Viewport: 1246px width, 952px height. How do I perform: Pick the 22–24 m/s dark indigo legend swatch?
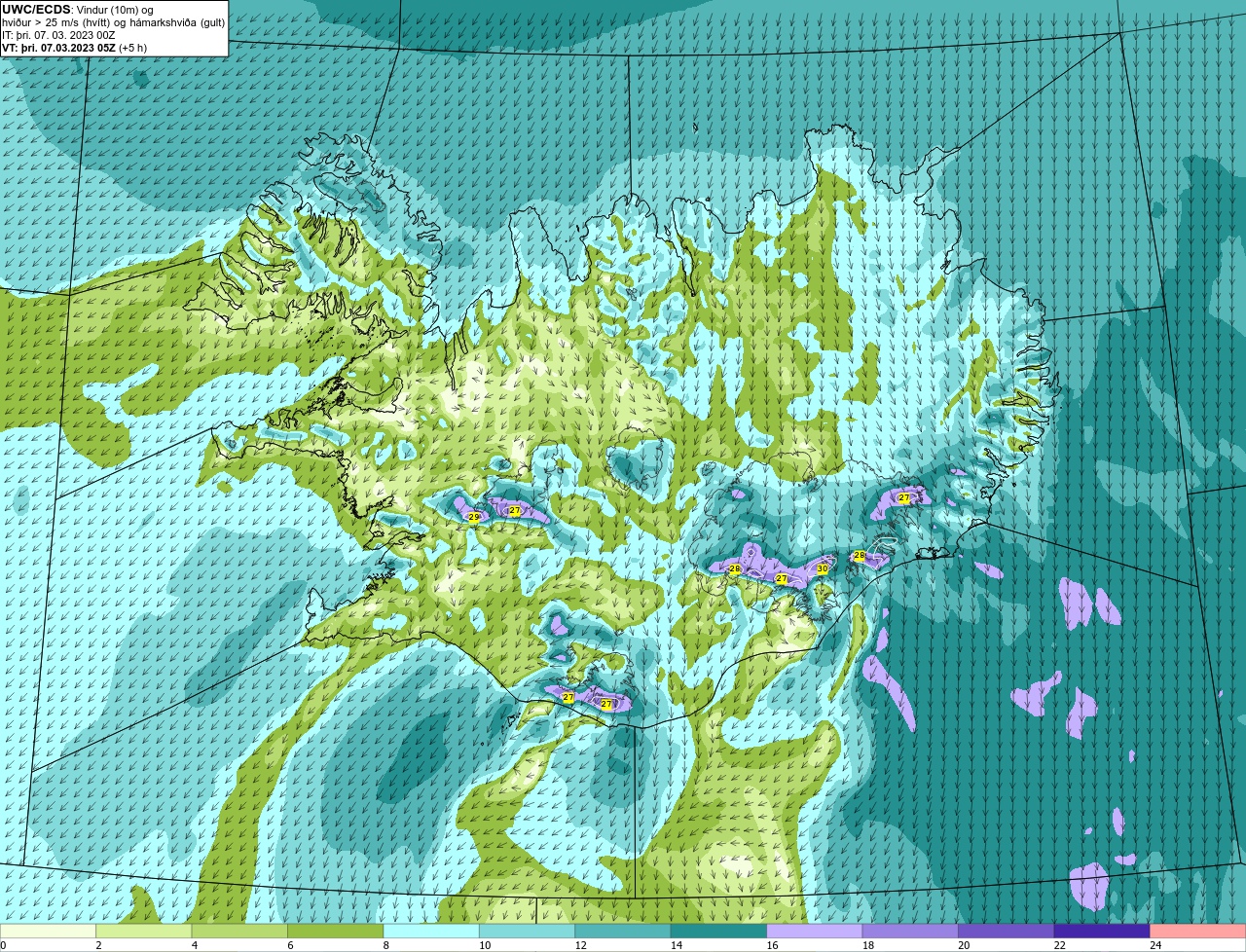[1102, 931]
